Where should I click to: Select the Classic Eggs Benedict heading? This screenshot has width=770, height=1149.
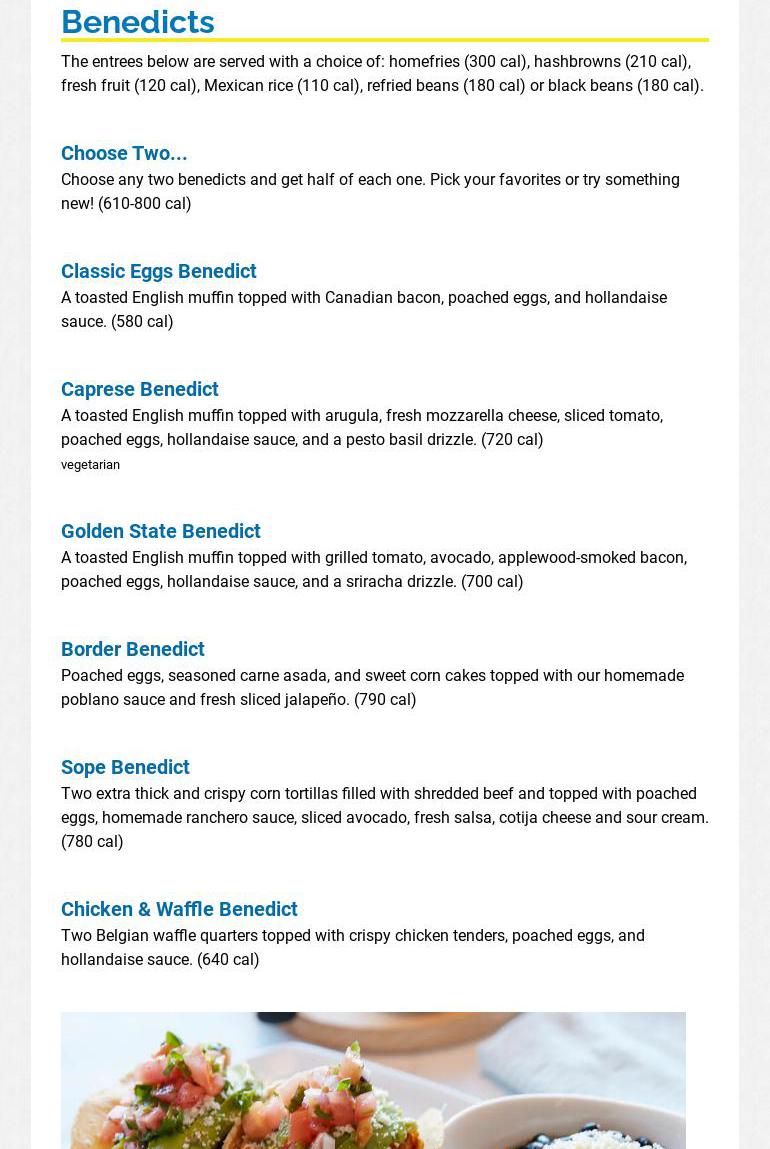point(158,271)
